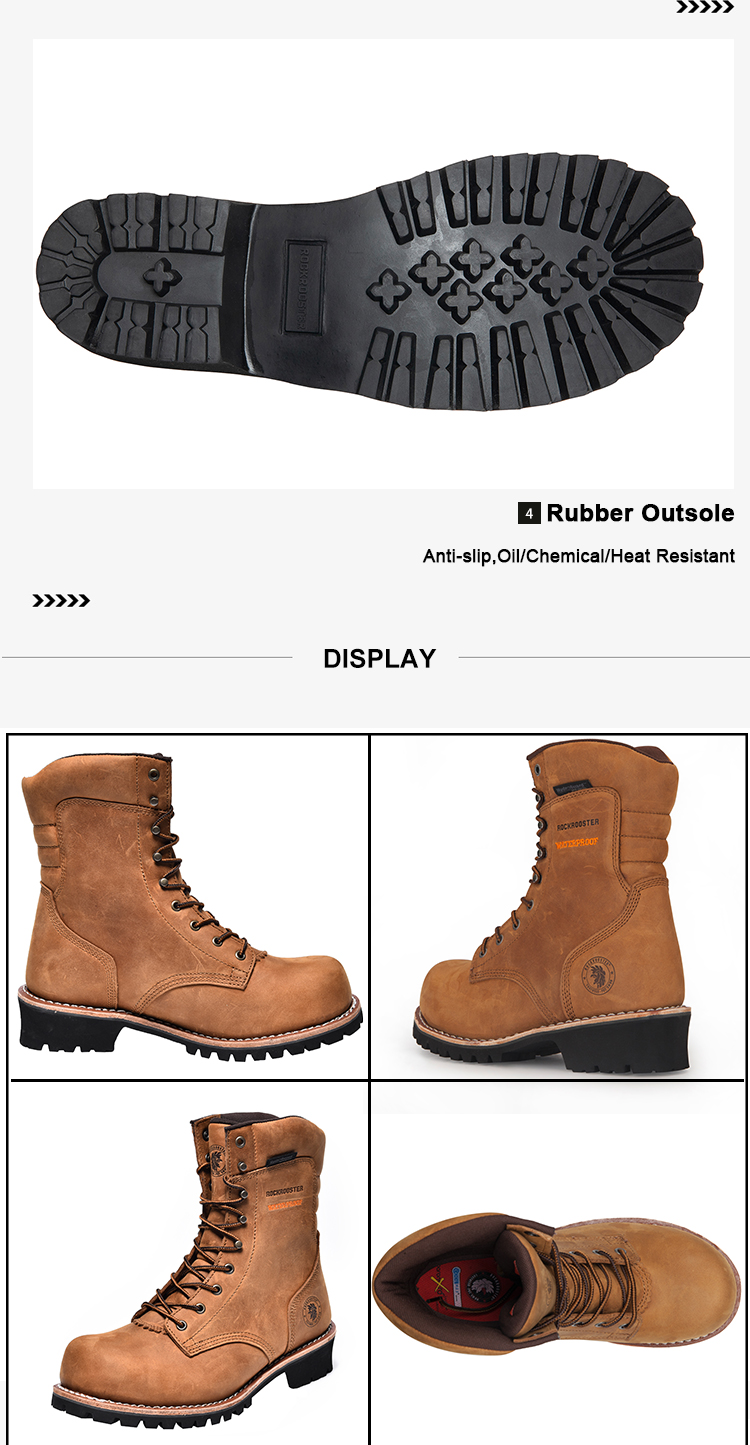
Task: Click the round rooster logo on rear boot
Action: click(x=600, y=974)
